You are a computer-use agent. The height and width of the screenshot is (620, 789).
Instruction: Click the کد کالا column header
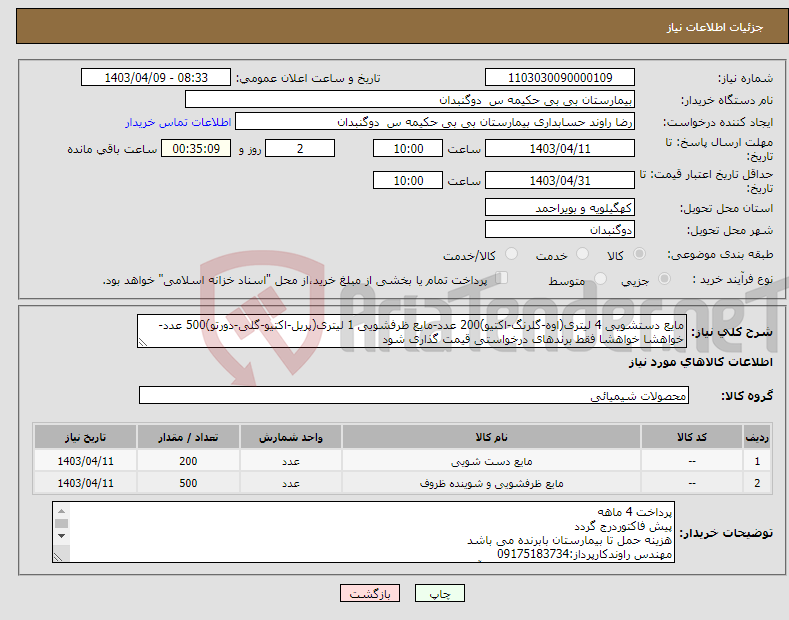point(692,437)
